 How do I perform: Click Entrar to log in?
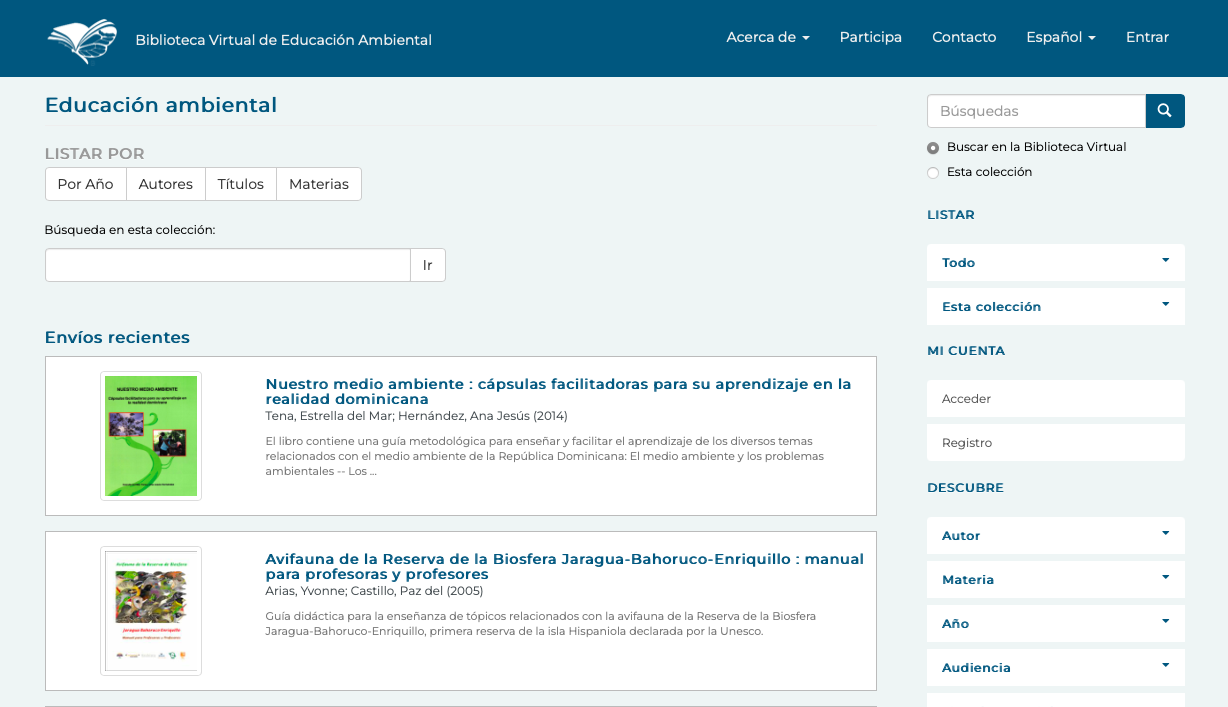[1147, 37]
